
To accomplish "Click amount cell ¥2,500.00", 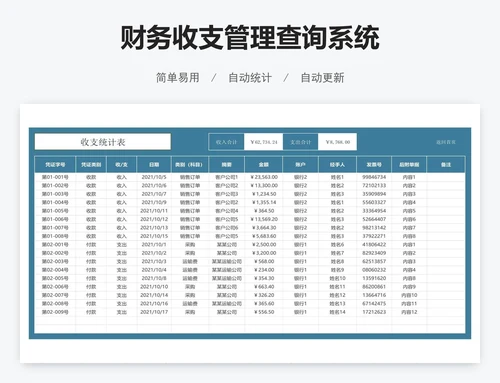I will (264, 244).
